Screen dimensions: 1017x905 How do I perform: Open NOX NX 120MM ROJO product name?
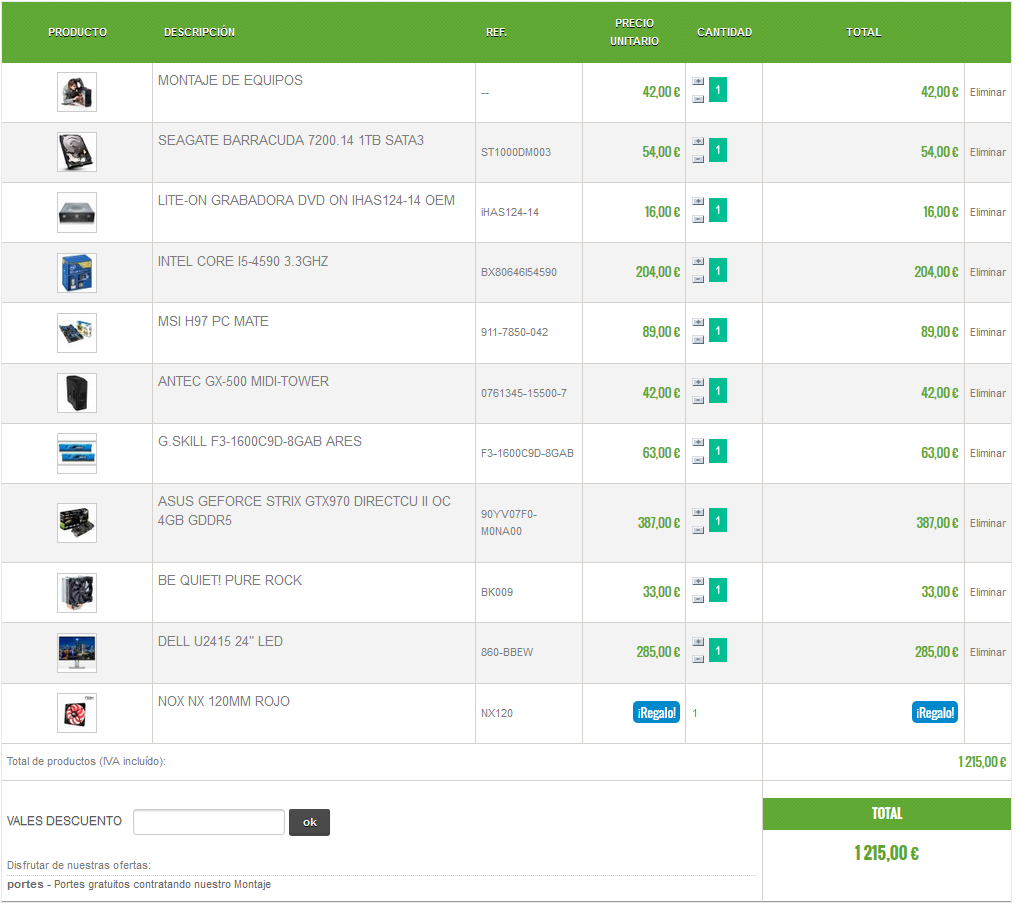click(224, 703)
